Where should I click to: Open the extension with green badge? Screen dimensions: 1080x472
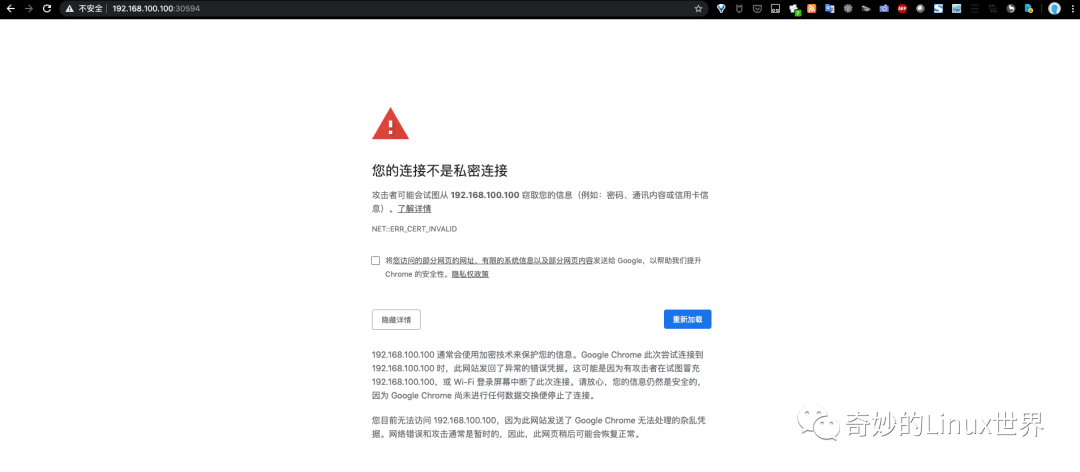[x=794, y=10]
